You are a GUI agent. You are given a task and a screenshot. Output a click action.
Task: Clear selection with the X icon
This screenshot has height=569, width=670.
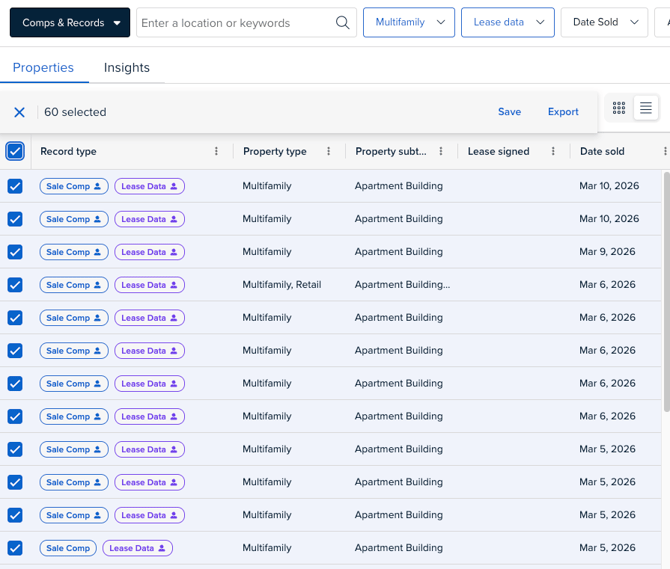point(19,112)
